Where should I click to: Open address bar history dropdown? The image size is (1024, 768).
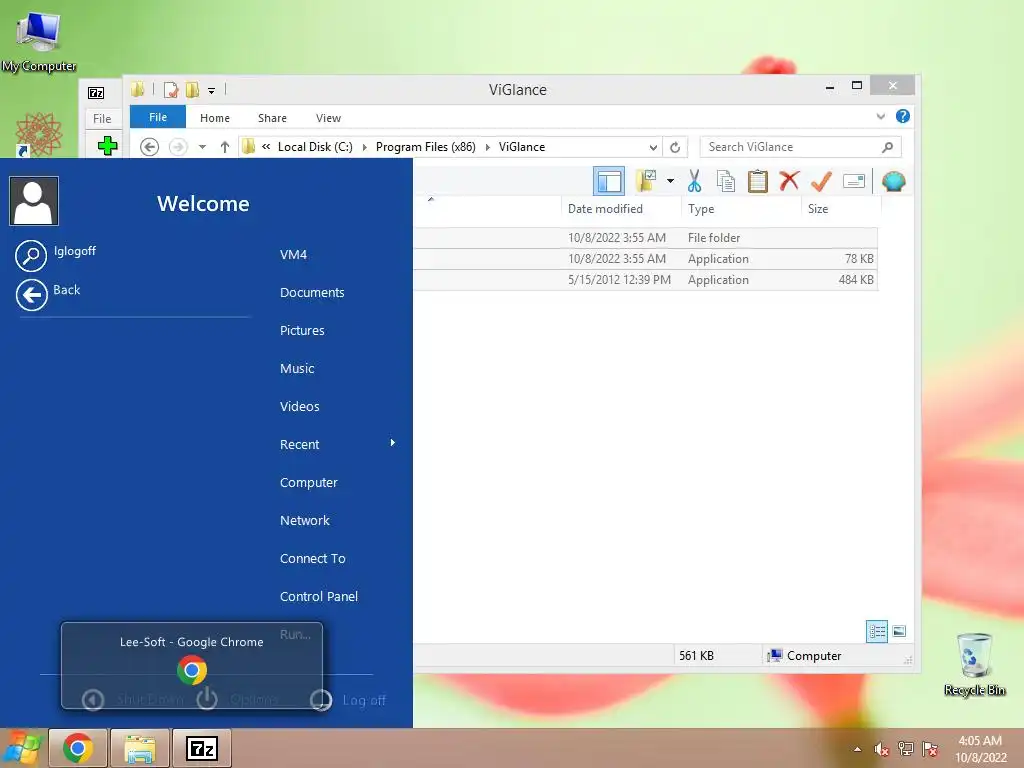653,147
